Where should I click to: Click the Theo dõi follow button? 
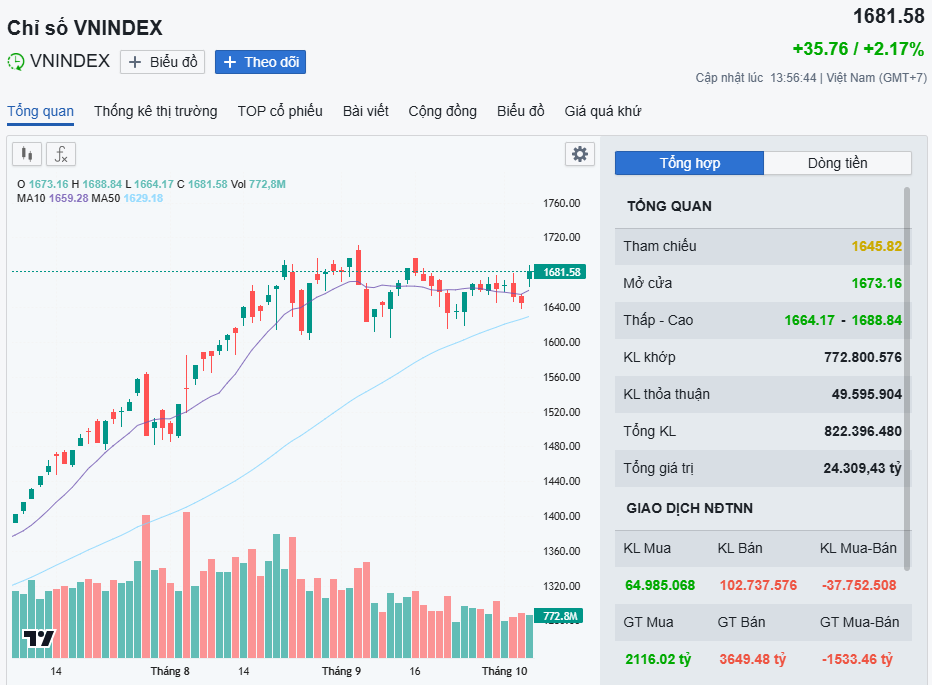click(x=260, y=62)
